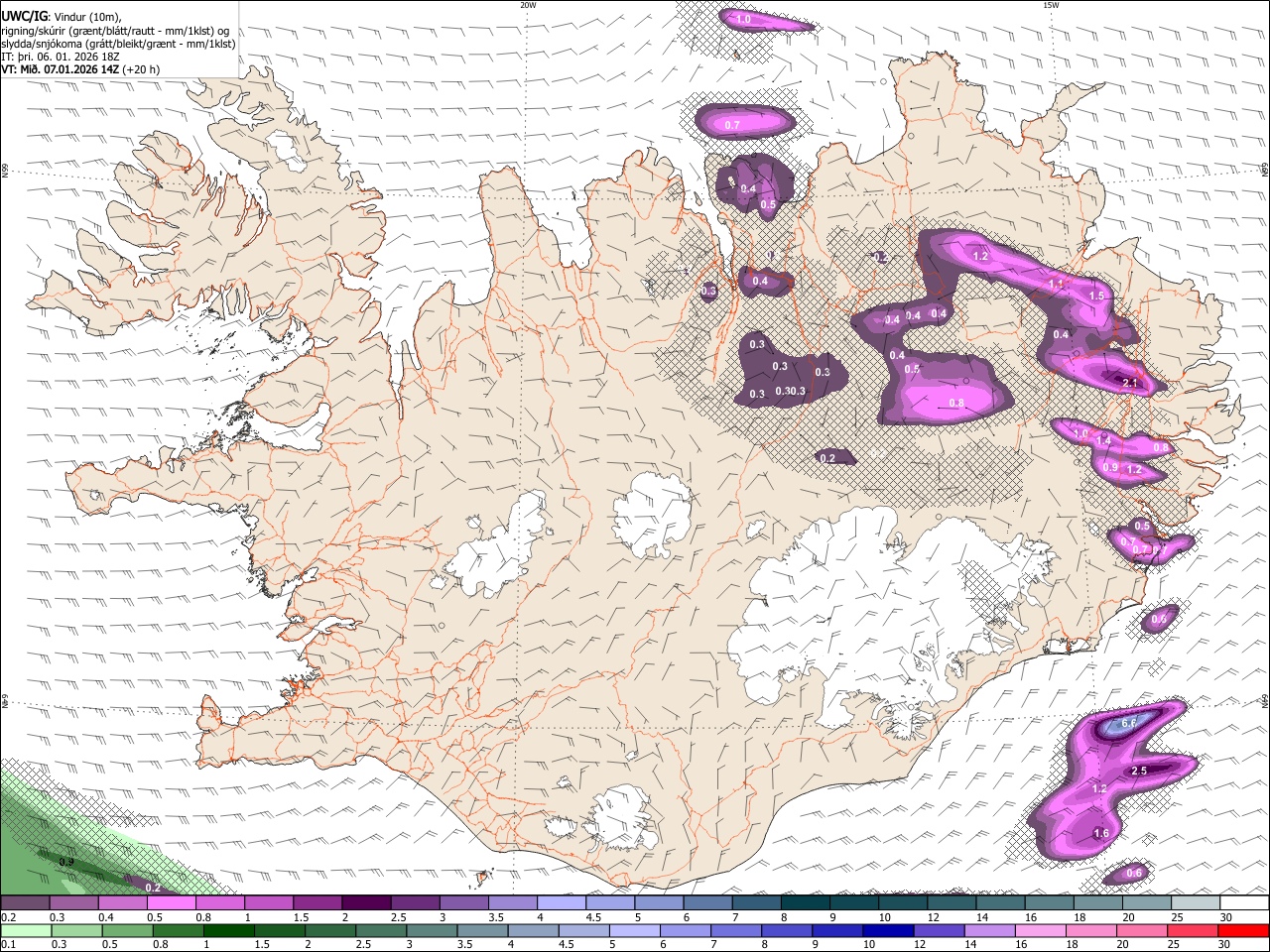Click the 1.5 snowfall value on the map
1270x952 pixels.
1096,296
